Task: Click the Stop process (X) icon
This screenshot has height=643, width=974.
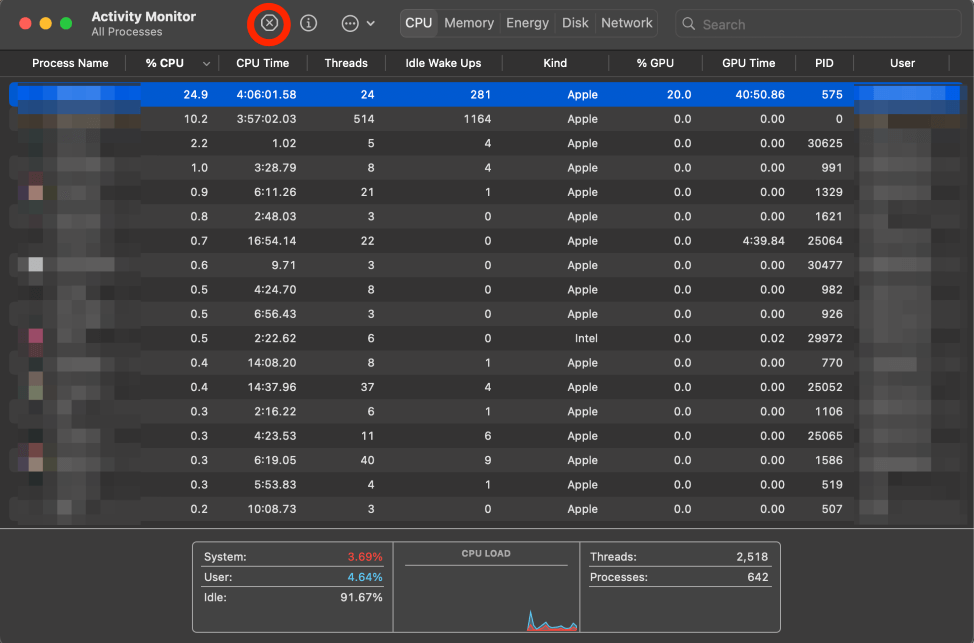Action: point(269,23)
